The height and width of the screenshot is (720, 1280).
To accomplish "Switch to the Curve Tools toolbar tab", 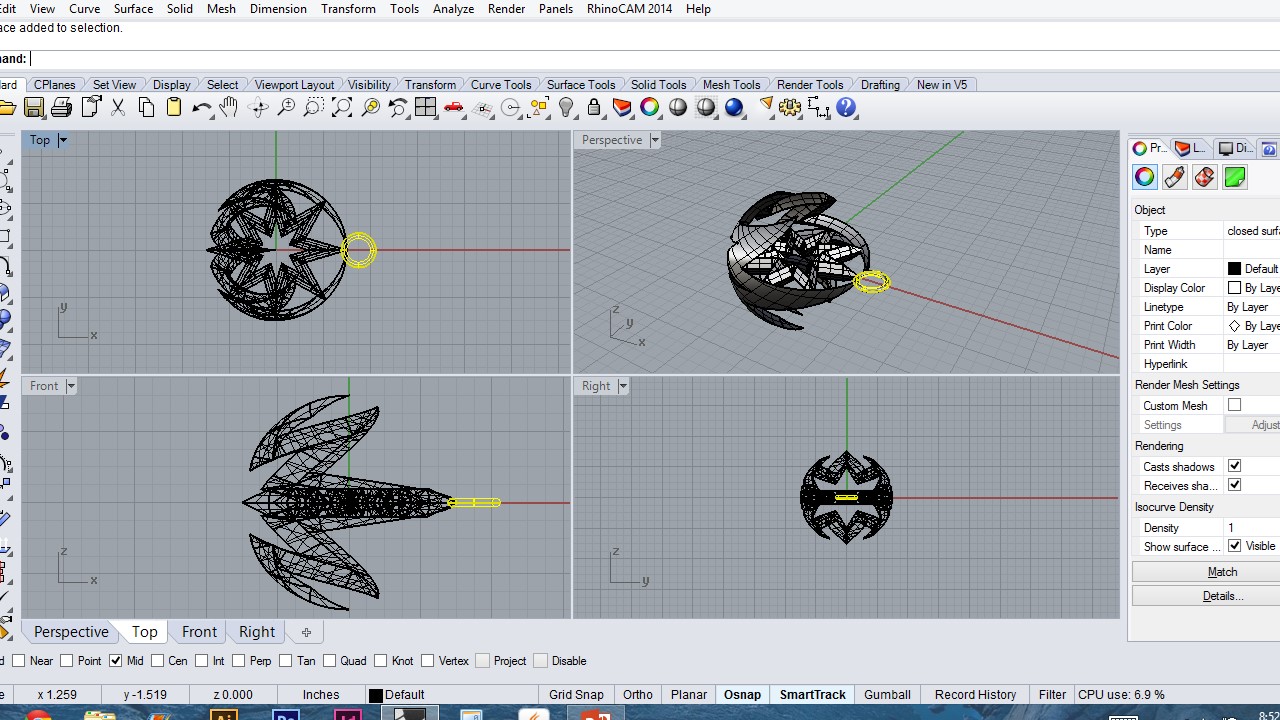I will (501, 85).
